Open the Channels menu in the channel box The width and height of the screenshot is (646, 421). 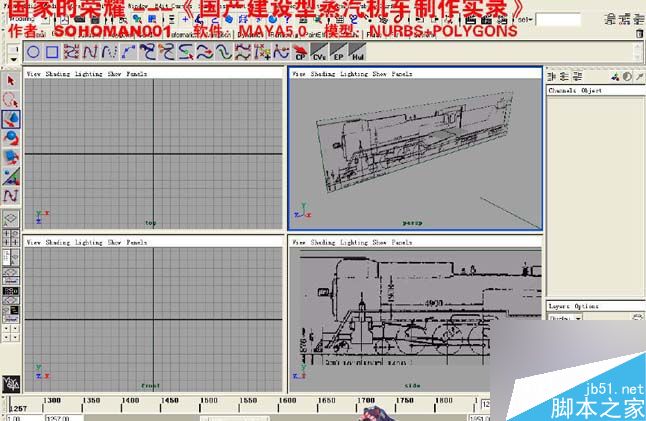coord(562,90)
